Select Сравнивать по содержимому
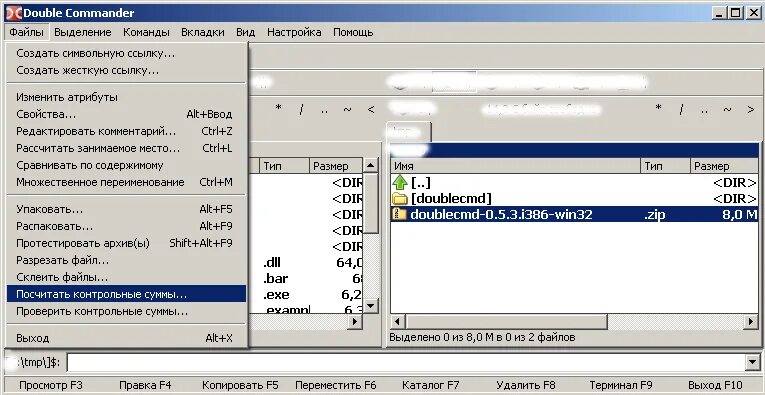This screenshot has height=395, width=765. click(126, 165)
